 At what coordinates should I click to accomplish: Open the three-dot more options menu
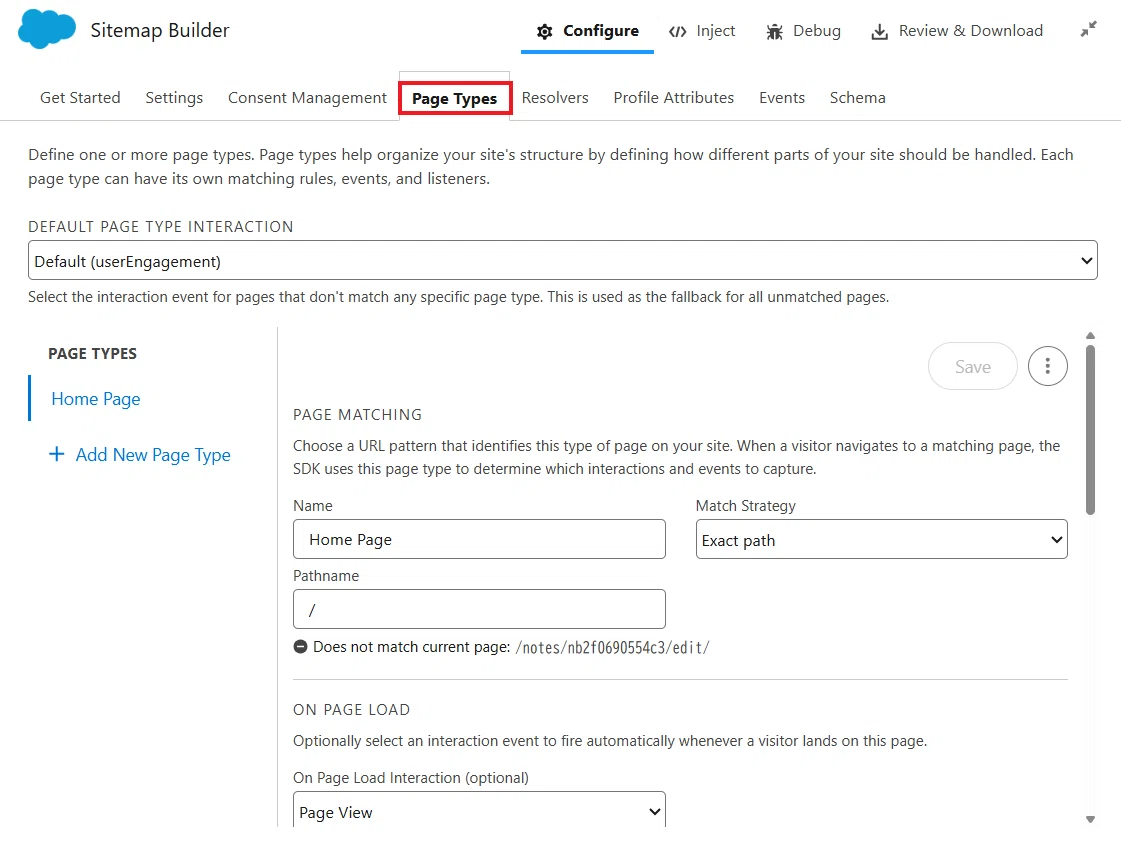[1047, 366]
